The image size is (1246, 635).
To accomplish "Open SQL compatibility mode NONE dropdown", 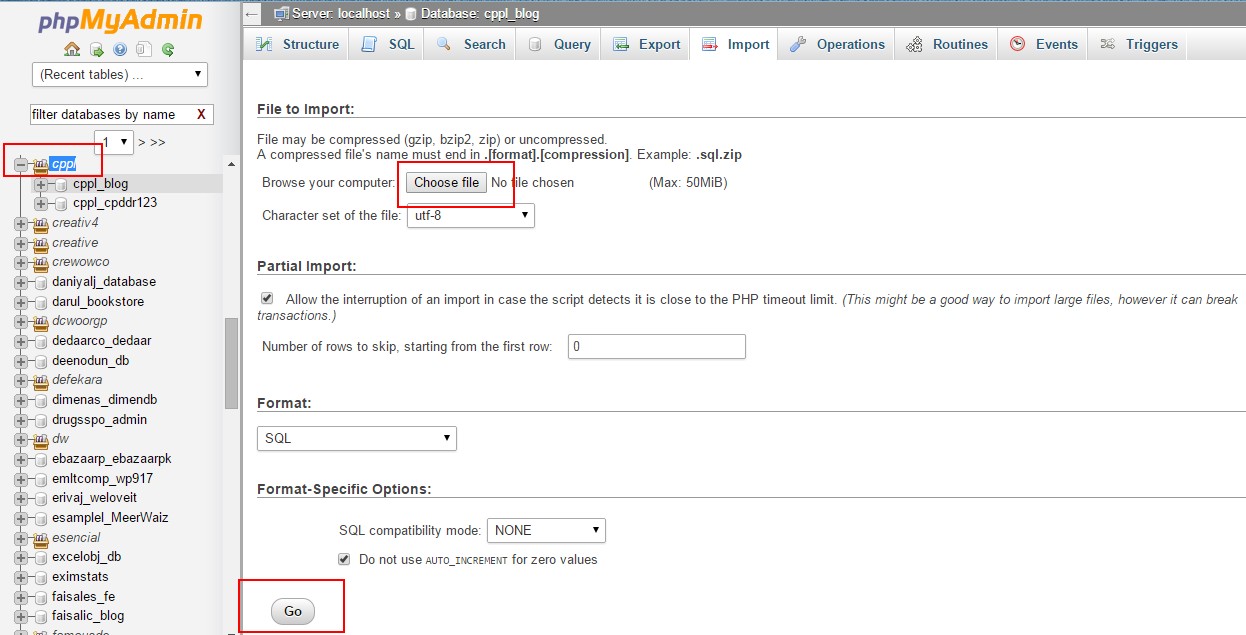I will click(x=546, y=530).
